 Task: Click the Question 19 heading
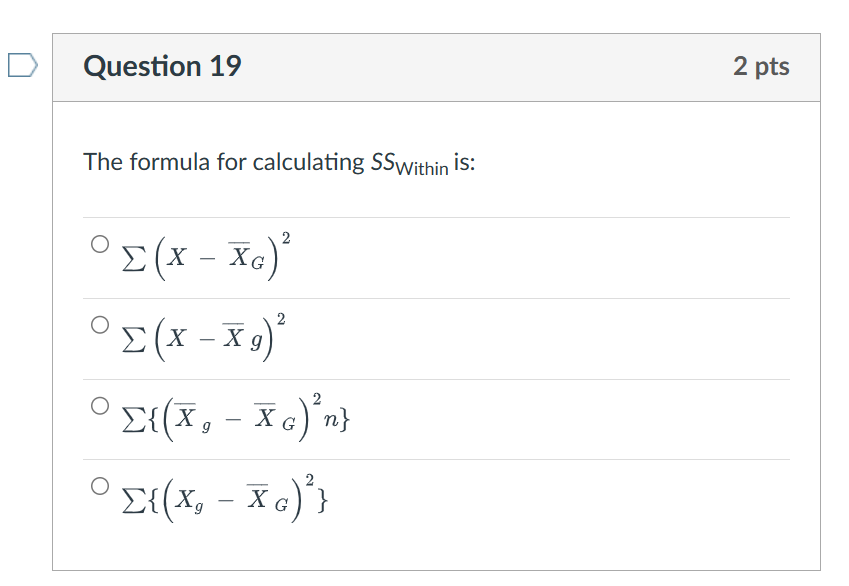point(162,66)
